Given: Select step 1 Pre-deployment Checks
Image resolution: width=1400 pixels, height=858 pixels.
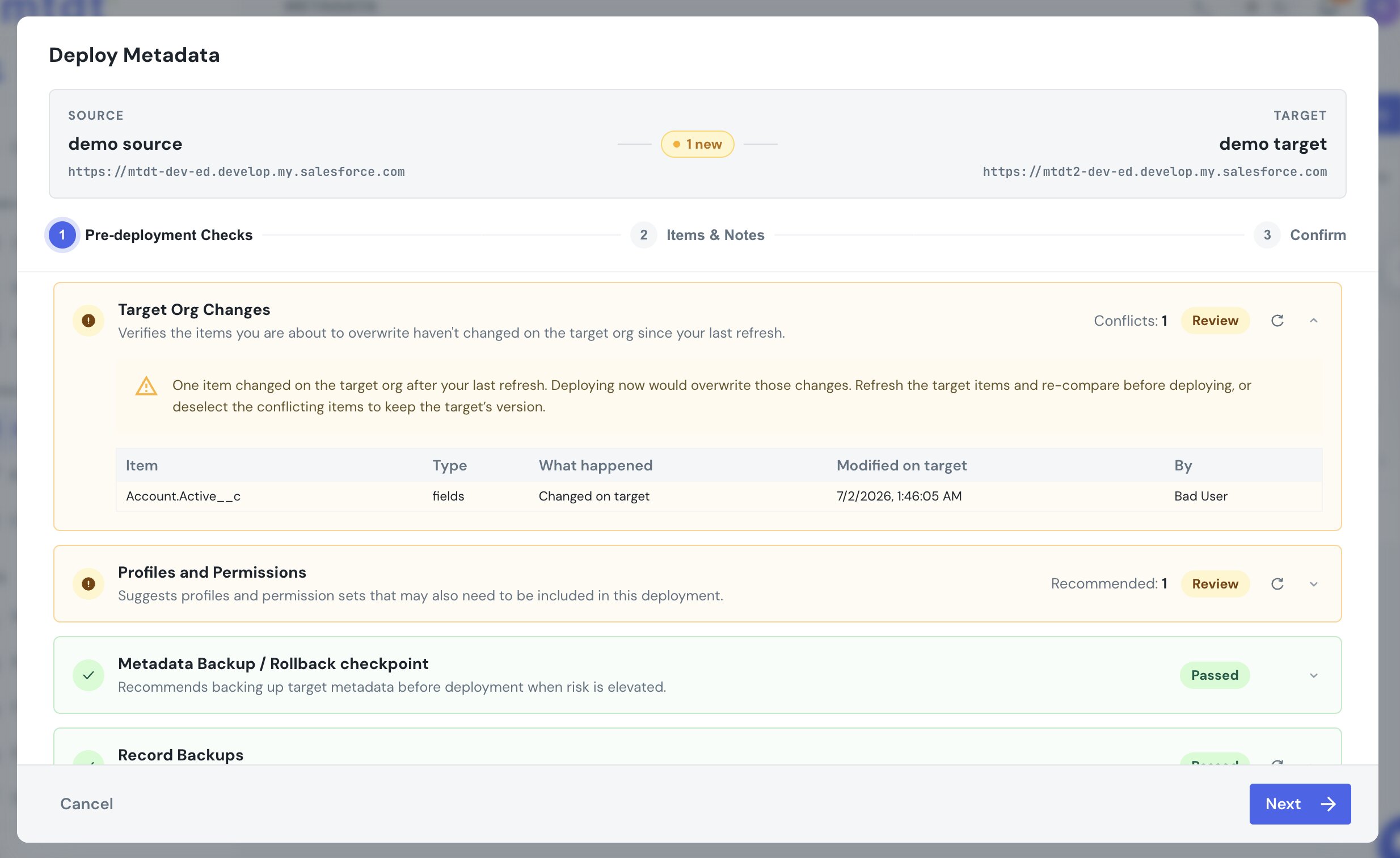Looking at the screenshot, I should click(150, 235).
